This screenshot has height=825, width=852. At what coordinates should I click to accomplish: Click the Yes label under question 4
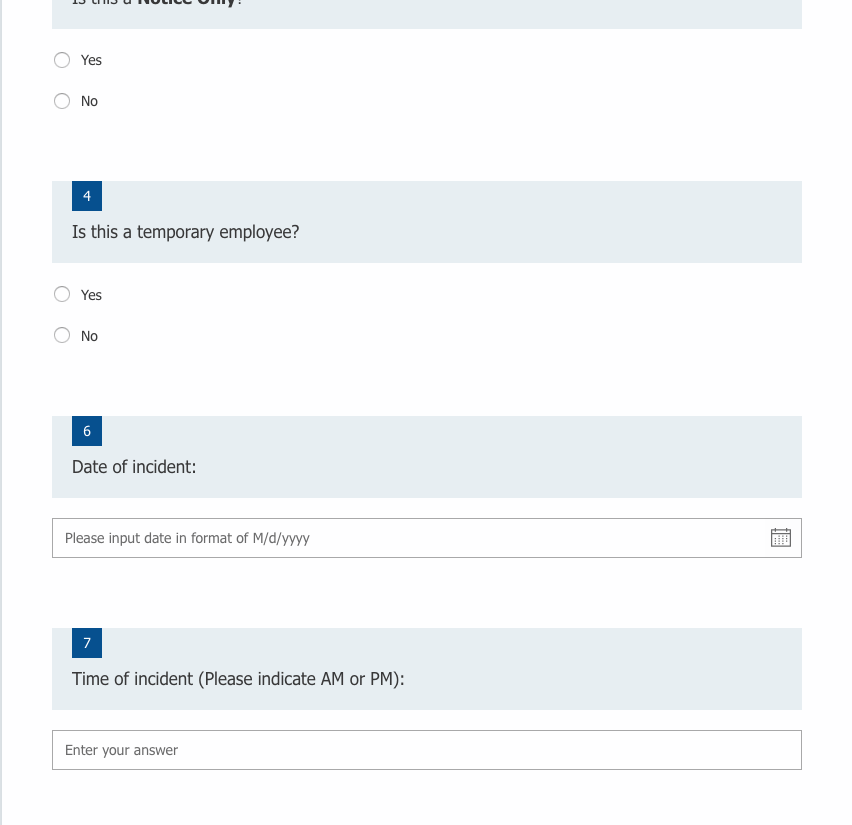[90, 294]
